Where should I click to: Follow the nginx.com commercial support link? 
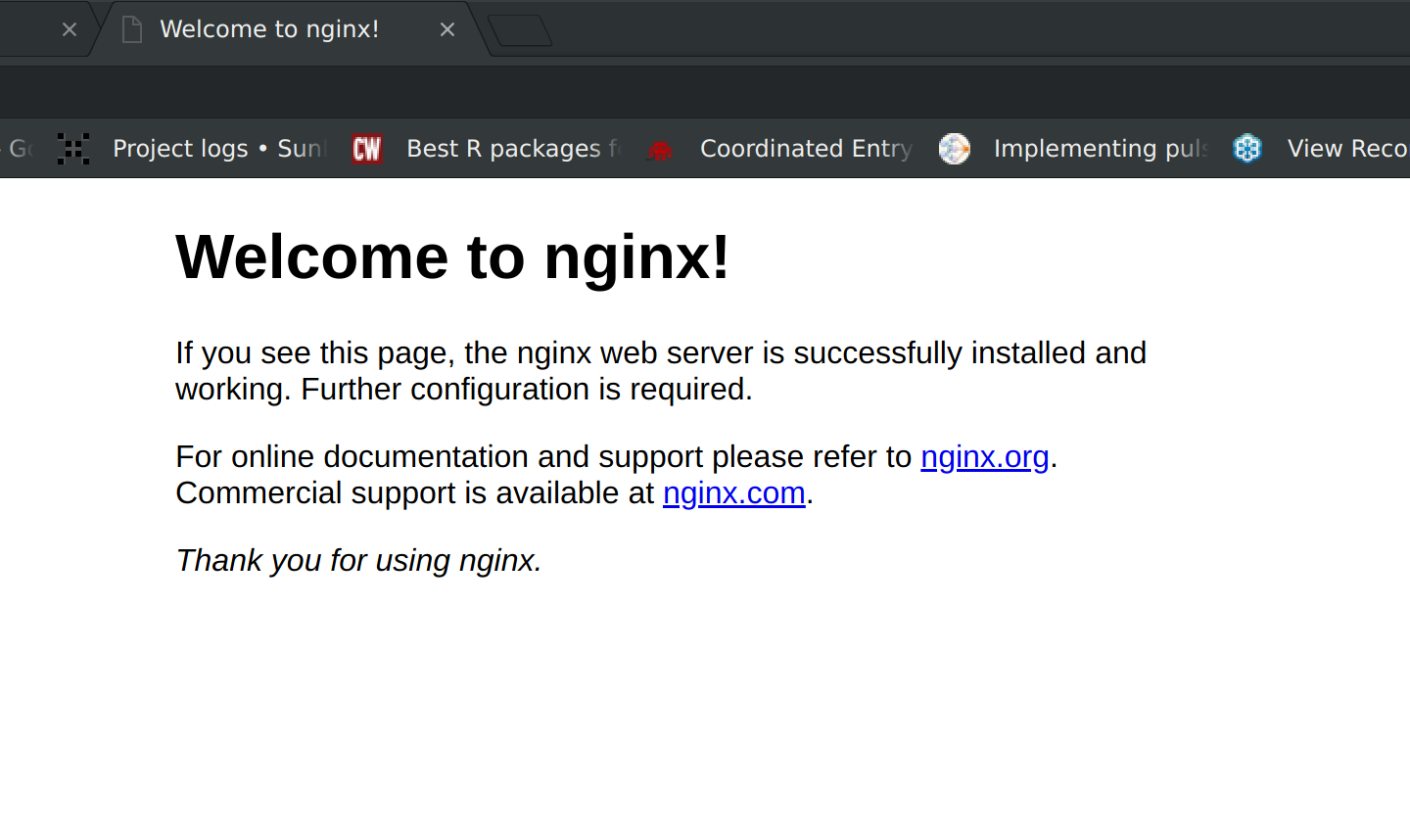pos(733,493)
